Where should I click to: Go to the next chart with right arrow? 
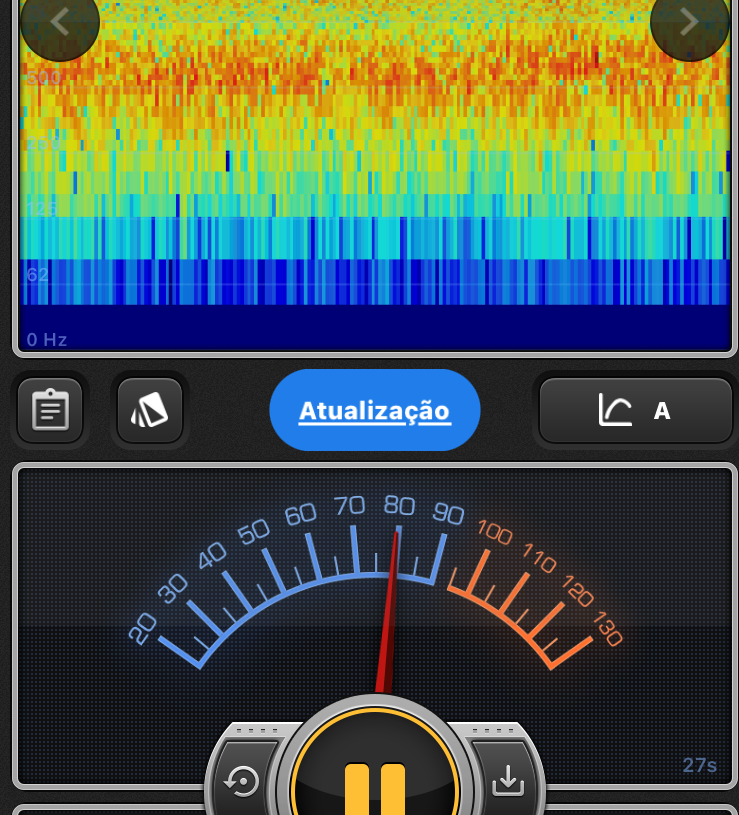(689, 22)
